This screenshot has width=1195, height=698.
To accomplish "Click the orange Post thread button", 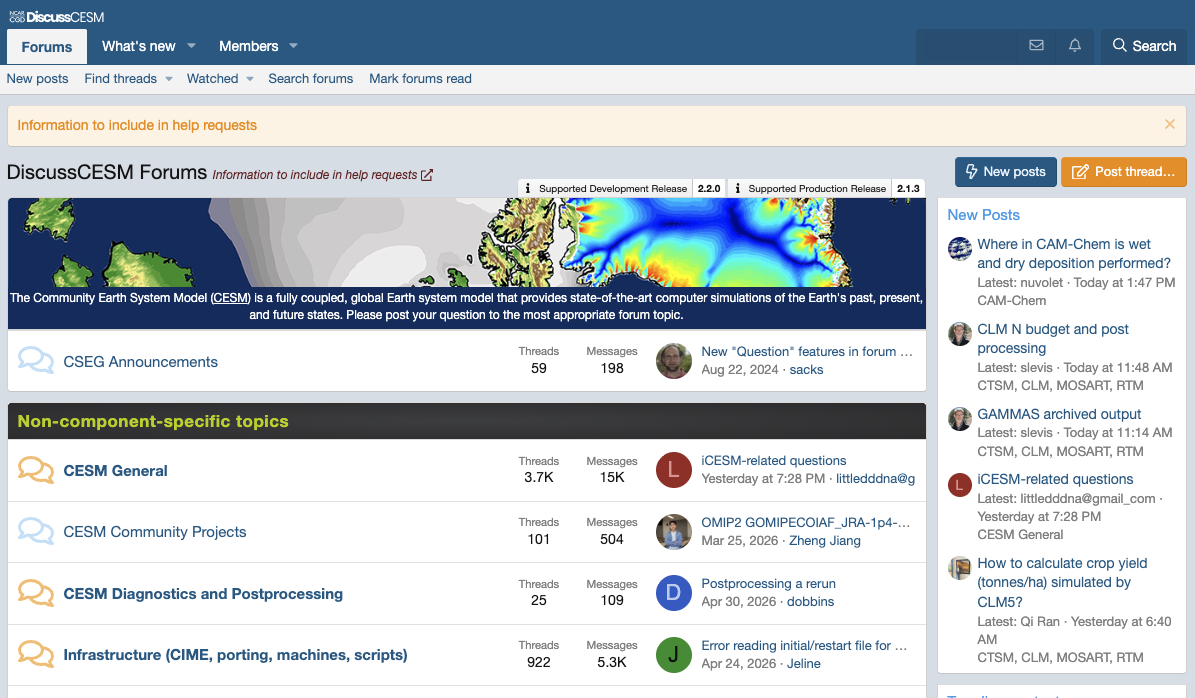I will (1123, 171).
